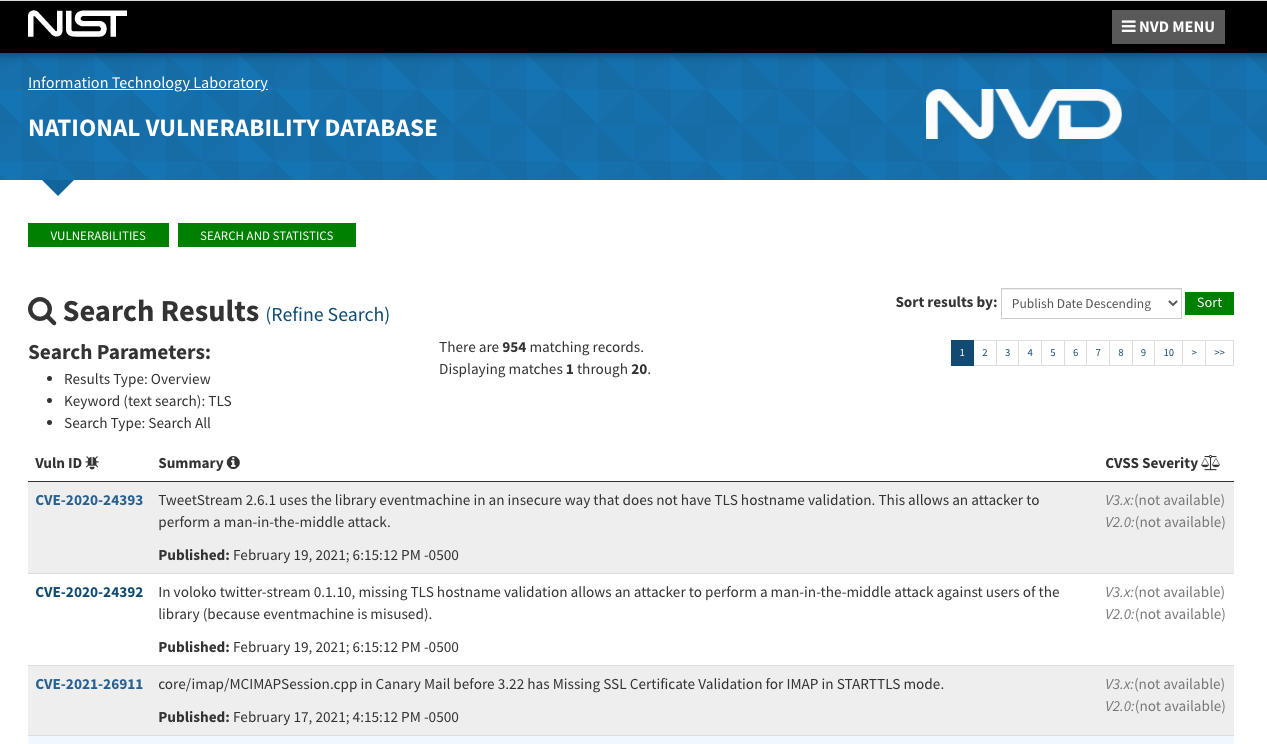Click the magnifier icon by Search Results

pyautogui.click(x=42, y=312)
